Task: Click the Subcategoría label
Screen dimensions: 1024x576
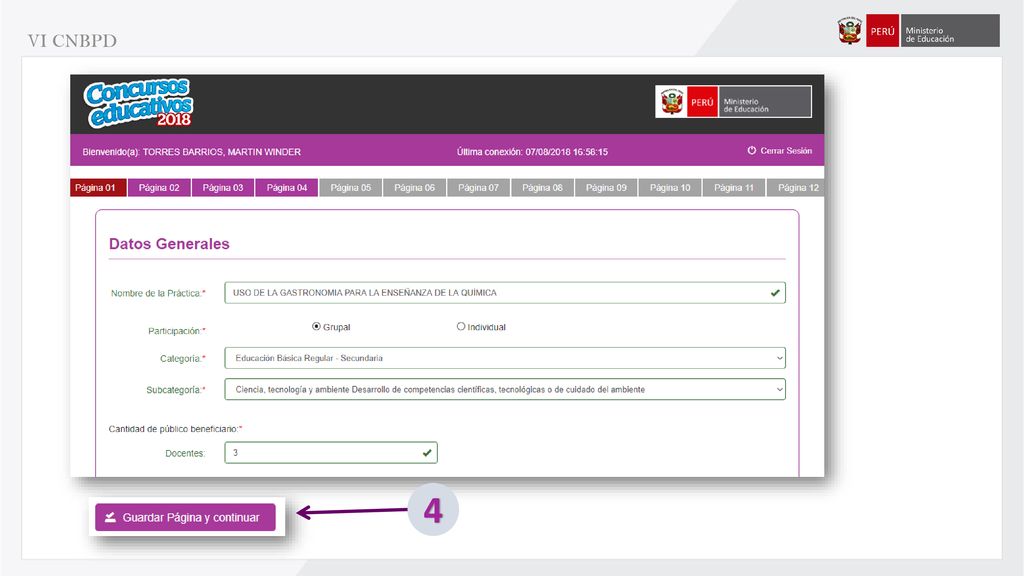Action: pyautogui.click(x=176, y=390)
